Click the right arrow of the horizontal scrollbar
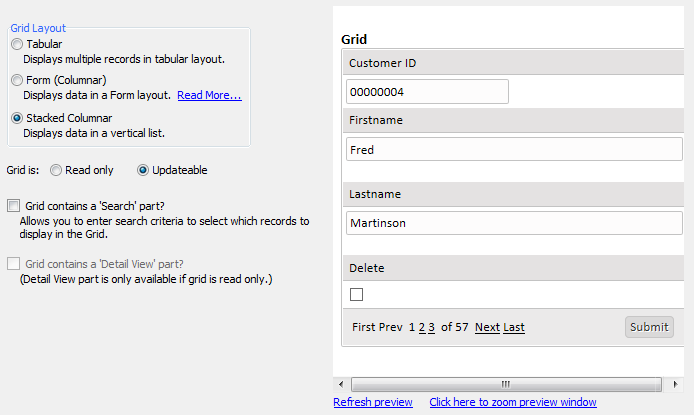The image size is (694, 415). [675, 384]
